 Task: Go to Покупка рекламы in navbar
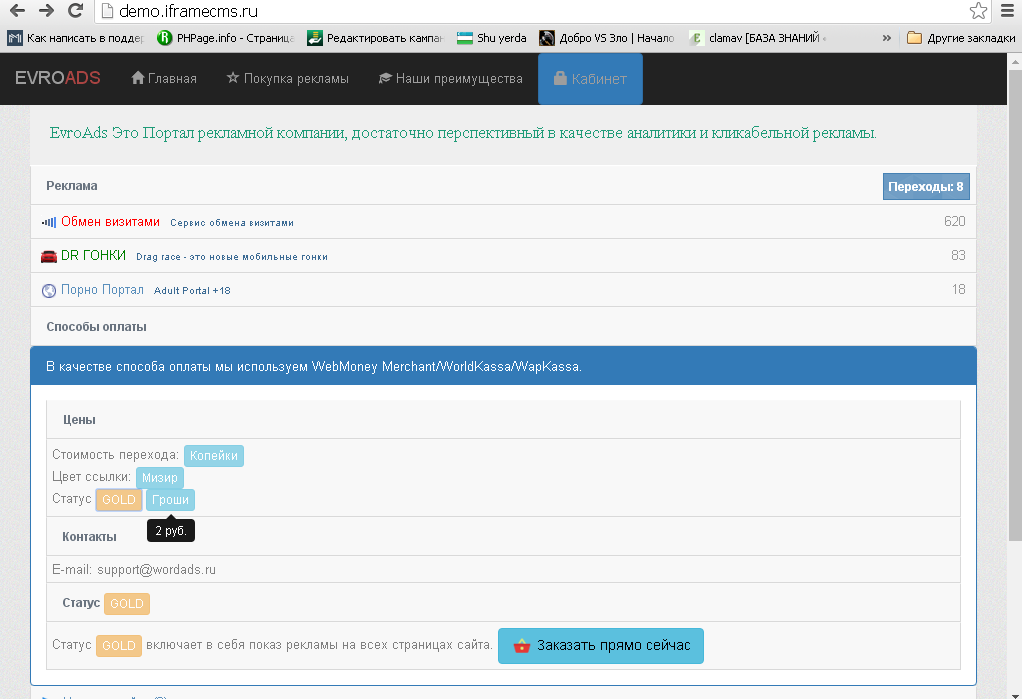coord(288,78)
